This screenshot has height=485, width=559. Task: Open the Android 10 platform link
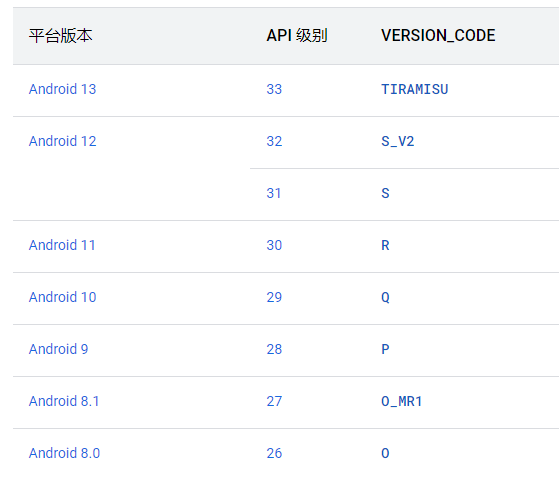pyautogui.click(x=62, y=297)
